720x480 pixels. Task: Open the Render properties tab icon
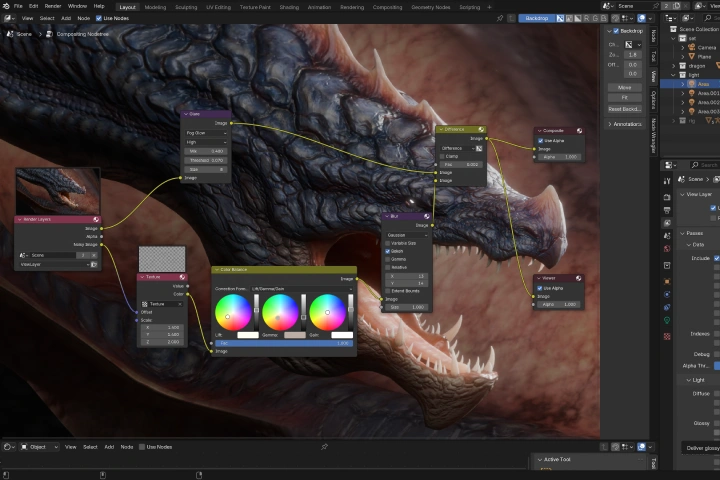pyautogui.click(x=667, y=197)
